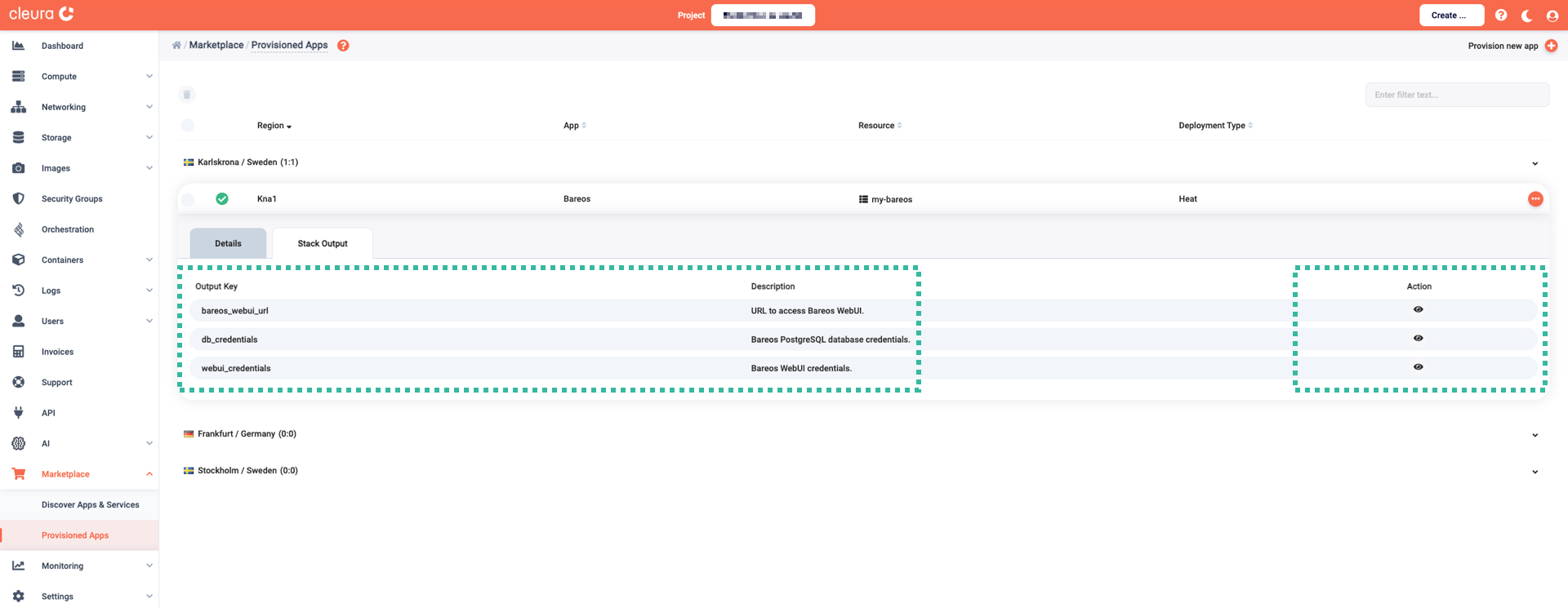Open Discover Apps & Services
This screenshot has width=1568, height=608.
click(x=90, y=505)
